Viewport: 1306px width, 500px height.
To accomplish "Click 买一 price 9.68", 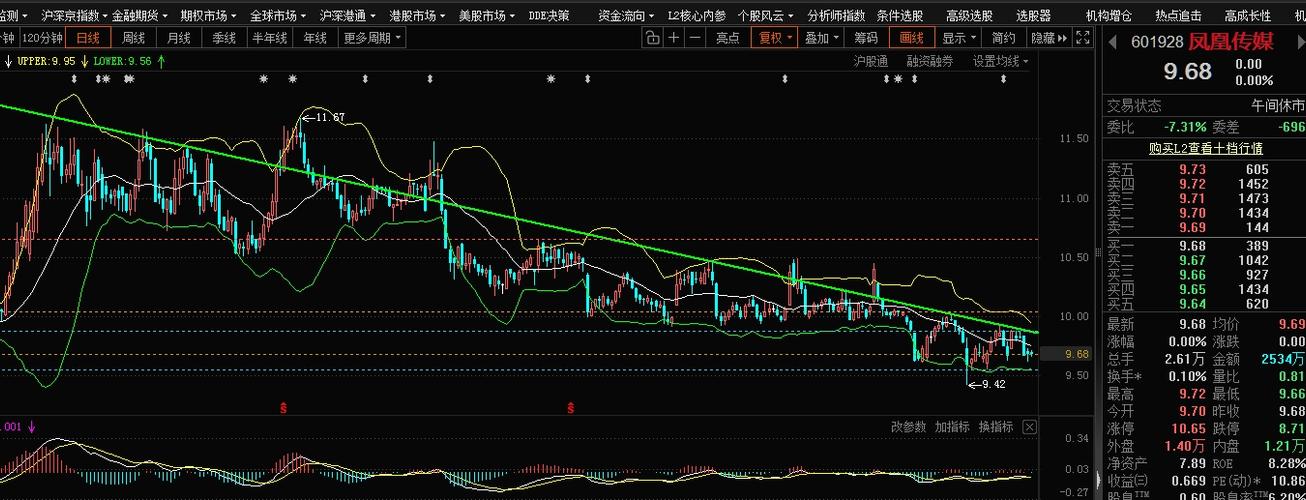I will [1192, 246].
